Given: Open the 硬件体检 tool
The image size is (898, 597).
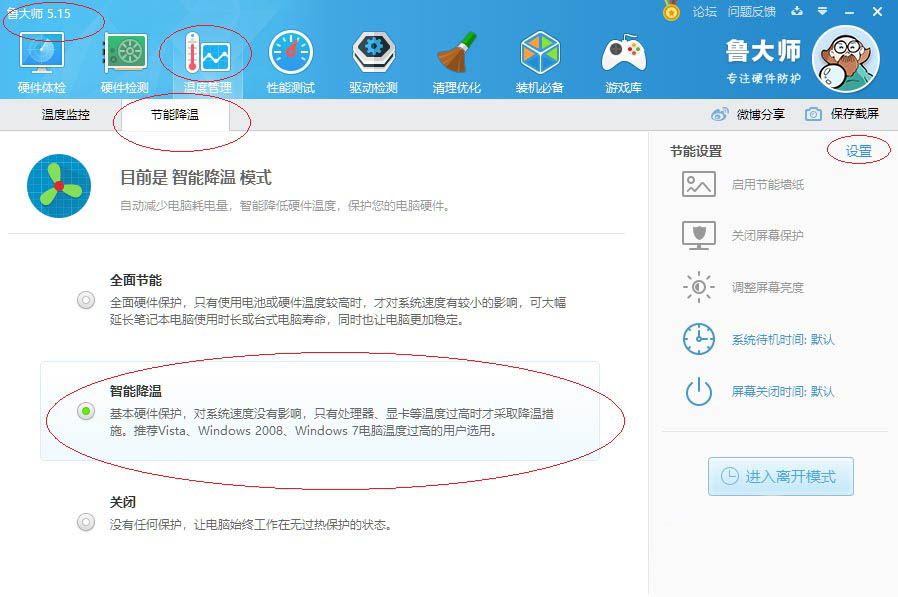Looking at the screenshot, I should (x=41, y=60).
